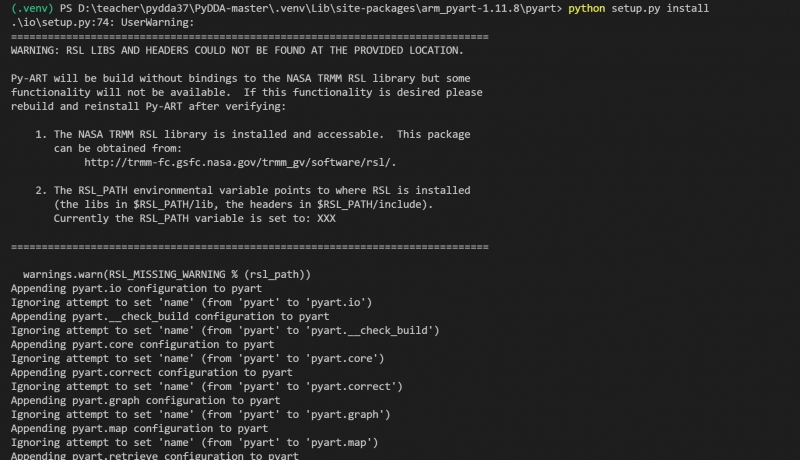
Task: Click the "Appending pyart.retrieve configuration" line
Action: click(155, 455)
